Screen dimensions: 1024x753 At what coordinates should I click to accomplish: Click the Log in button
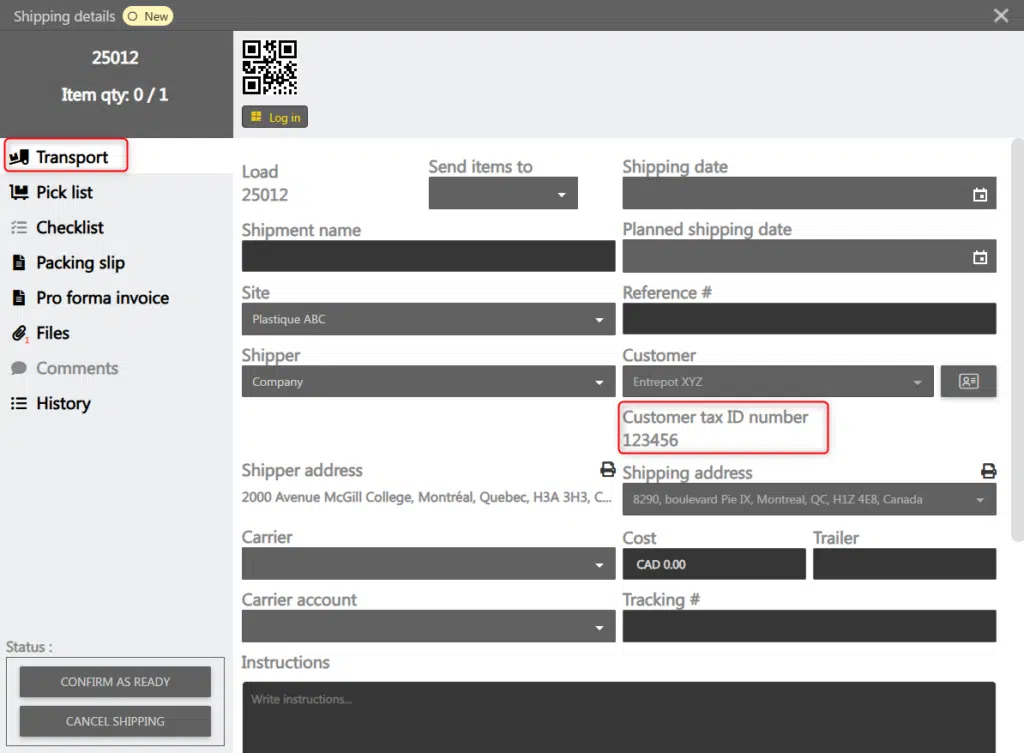coord(275,117)
